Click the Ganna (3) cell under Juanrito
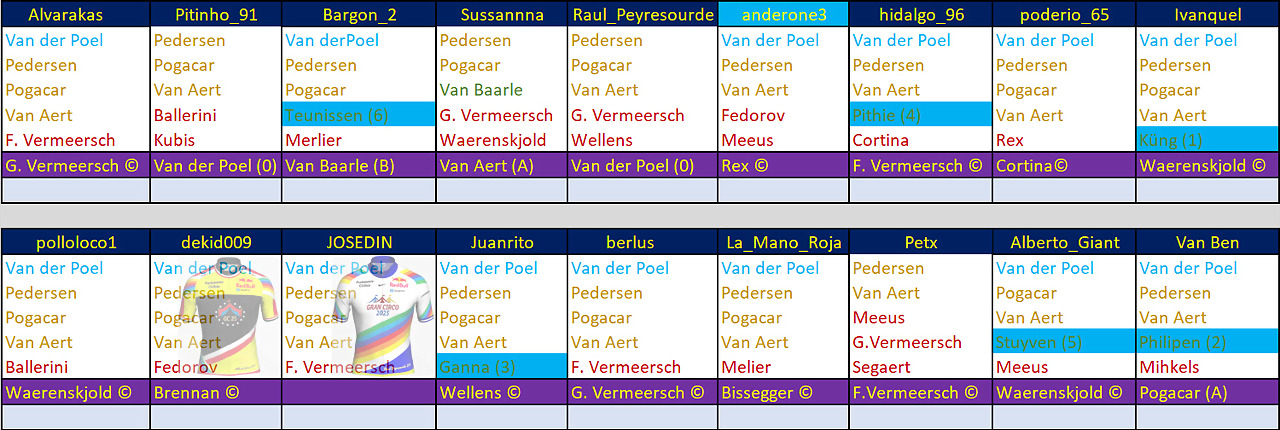 click(x=502, y=367)
